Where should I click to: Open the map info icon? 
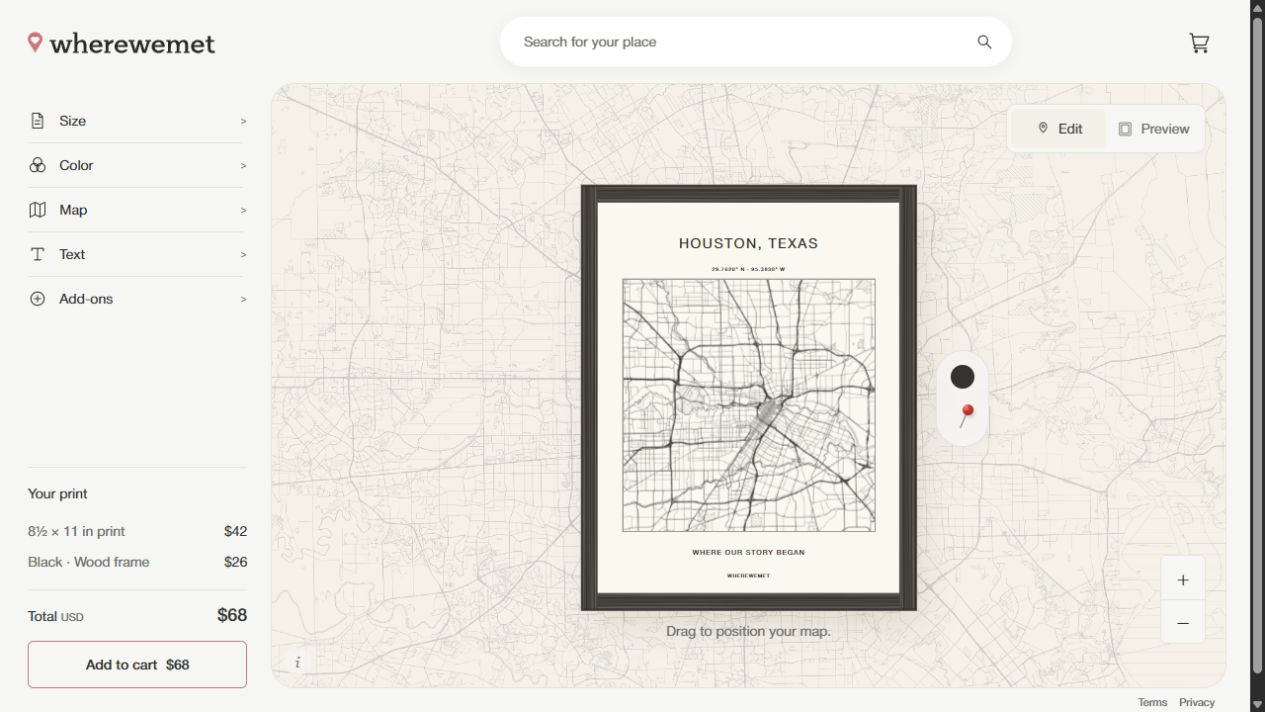coord(297,662)
